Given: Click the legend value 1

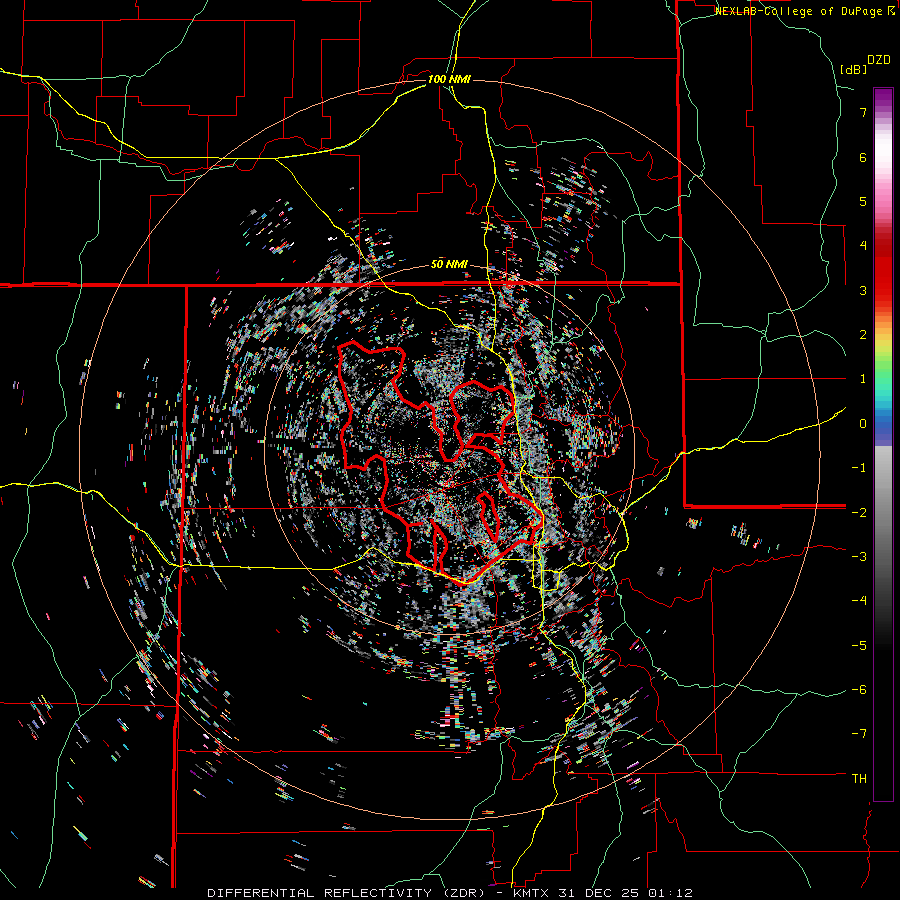Looking at the screenshot, I should tap(863, 379).
